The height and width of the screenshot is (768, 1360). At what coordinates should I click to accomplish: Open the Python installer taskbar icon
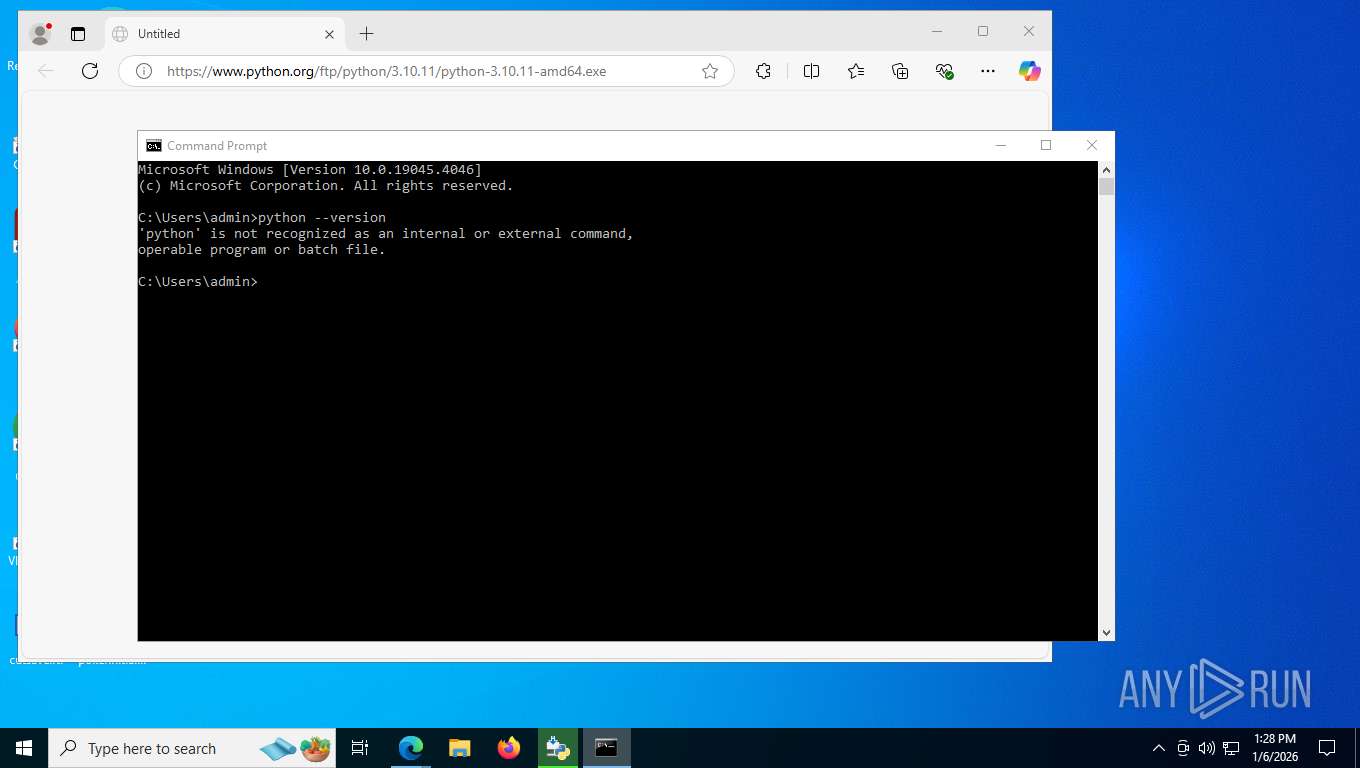[x=558, y=748]
